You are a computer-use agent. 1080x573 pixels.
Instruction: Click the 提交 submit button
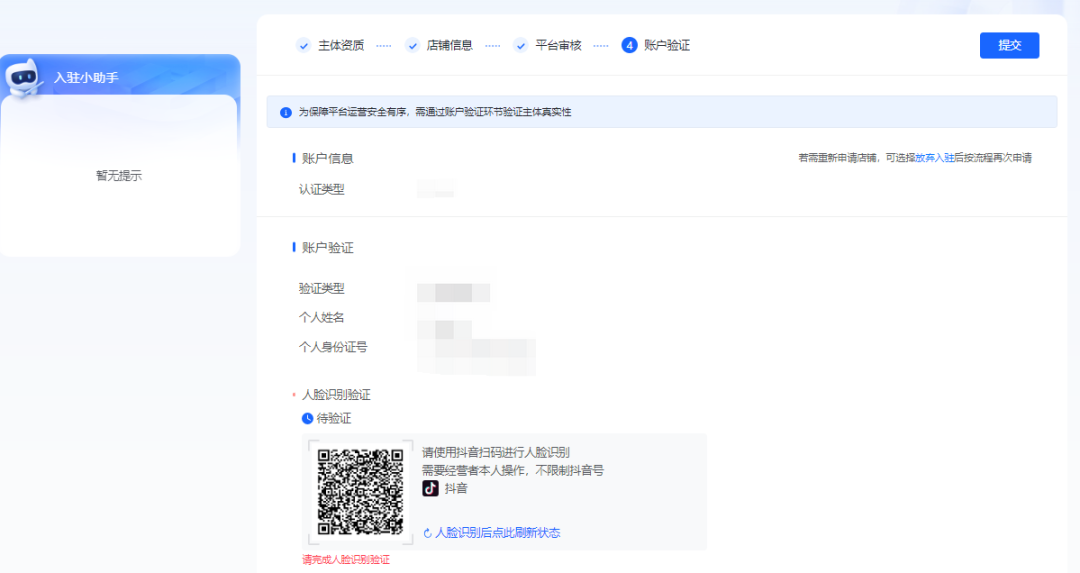pos(1009,45)
